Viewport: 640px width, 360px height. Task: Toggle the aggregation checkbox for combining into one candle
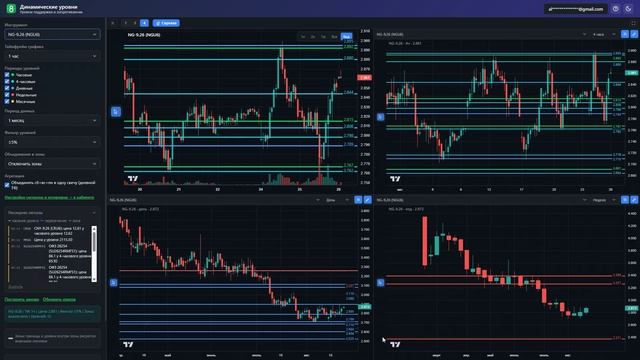[7, 185]
